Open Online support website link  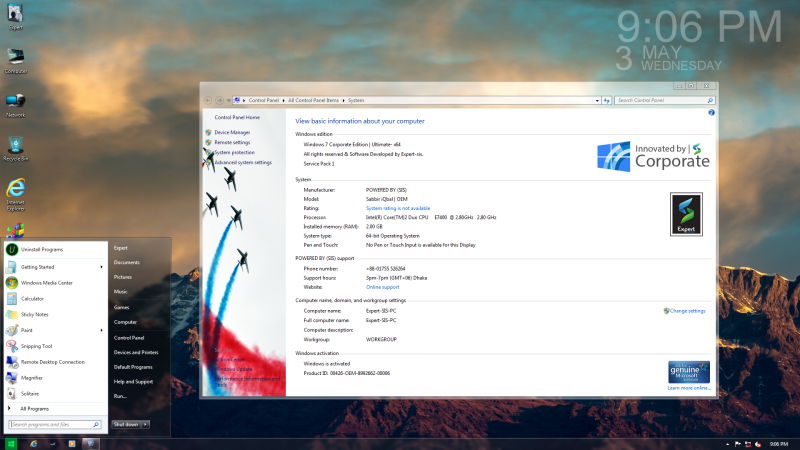coord(383,287)
